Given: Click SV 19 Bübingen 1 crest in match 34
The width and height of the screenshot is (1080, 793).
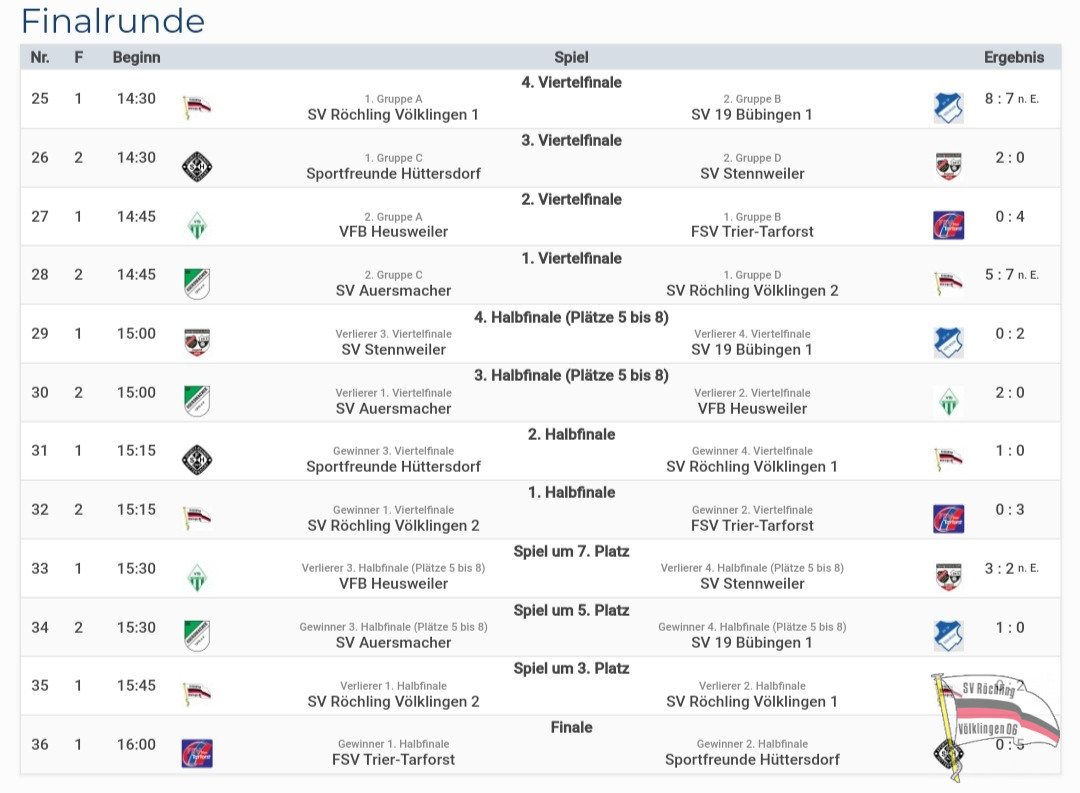Looking at the screenshot, I should [948, 636].
